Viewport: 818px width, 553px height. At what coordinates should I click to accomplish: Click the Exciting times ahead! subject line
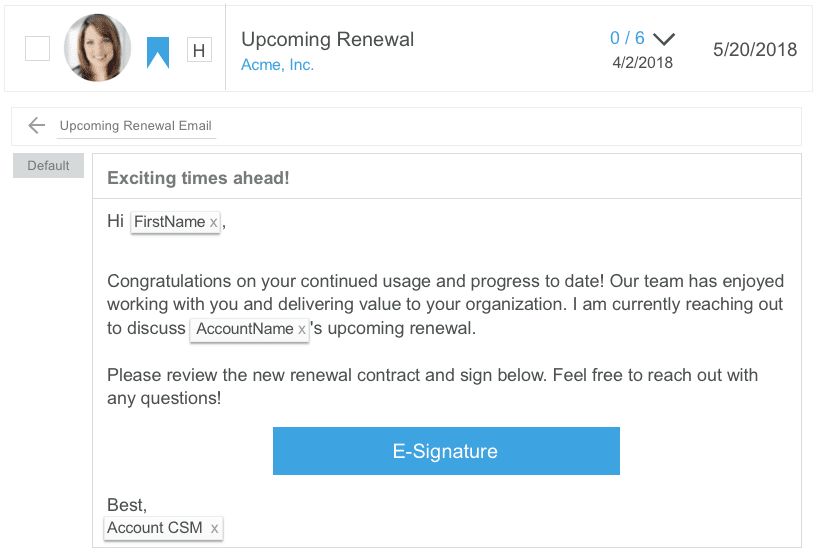(x=198, y=178)
